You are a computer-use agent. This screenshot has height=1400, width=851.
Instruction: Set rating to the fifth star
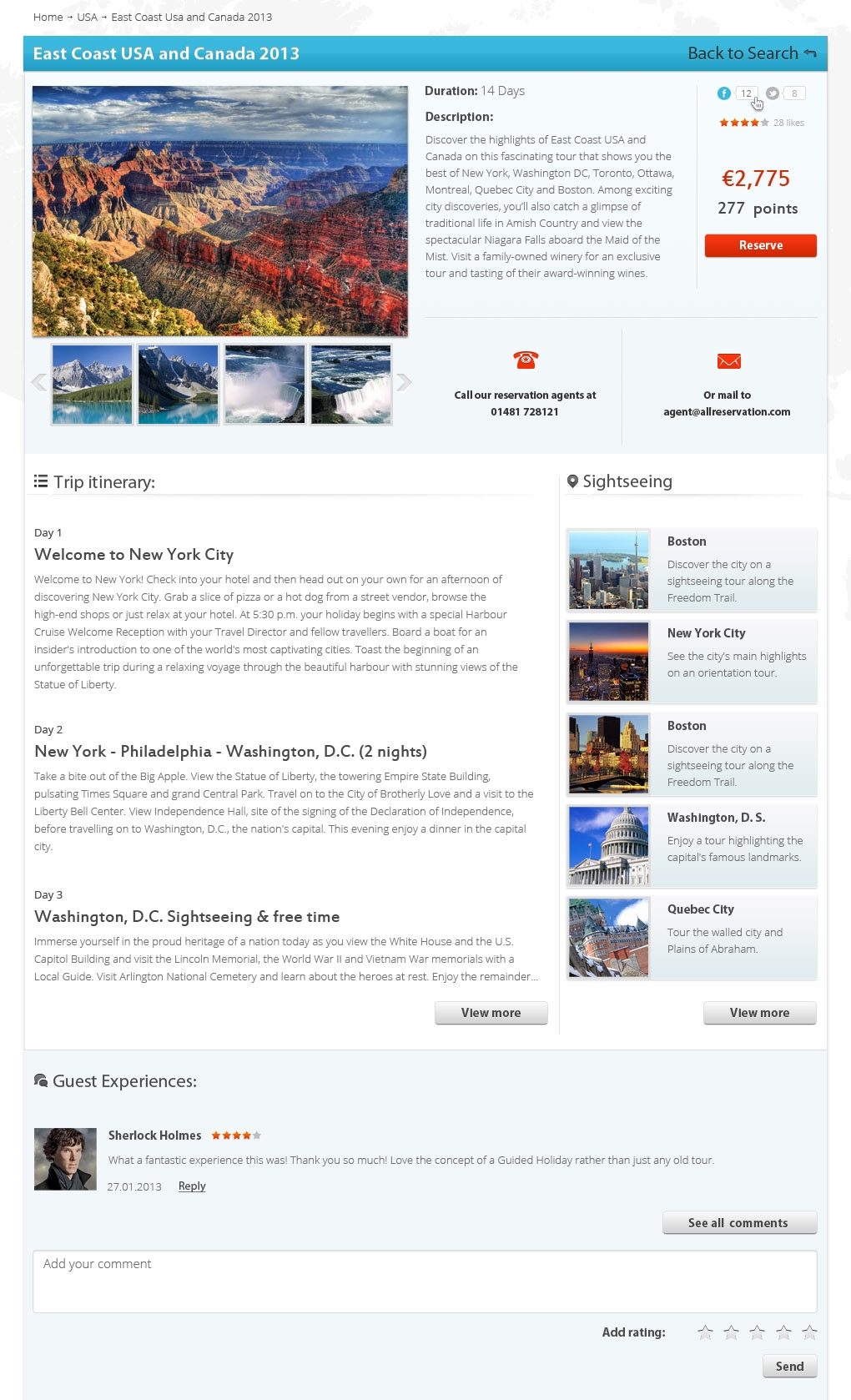809,1332
